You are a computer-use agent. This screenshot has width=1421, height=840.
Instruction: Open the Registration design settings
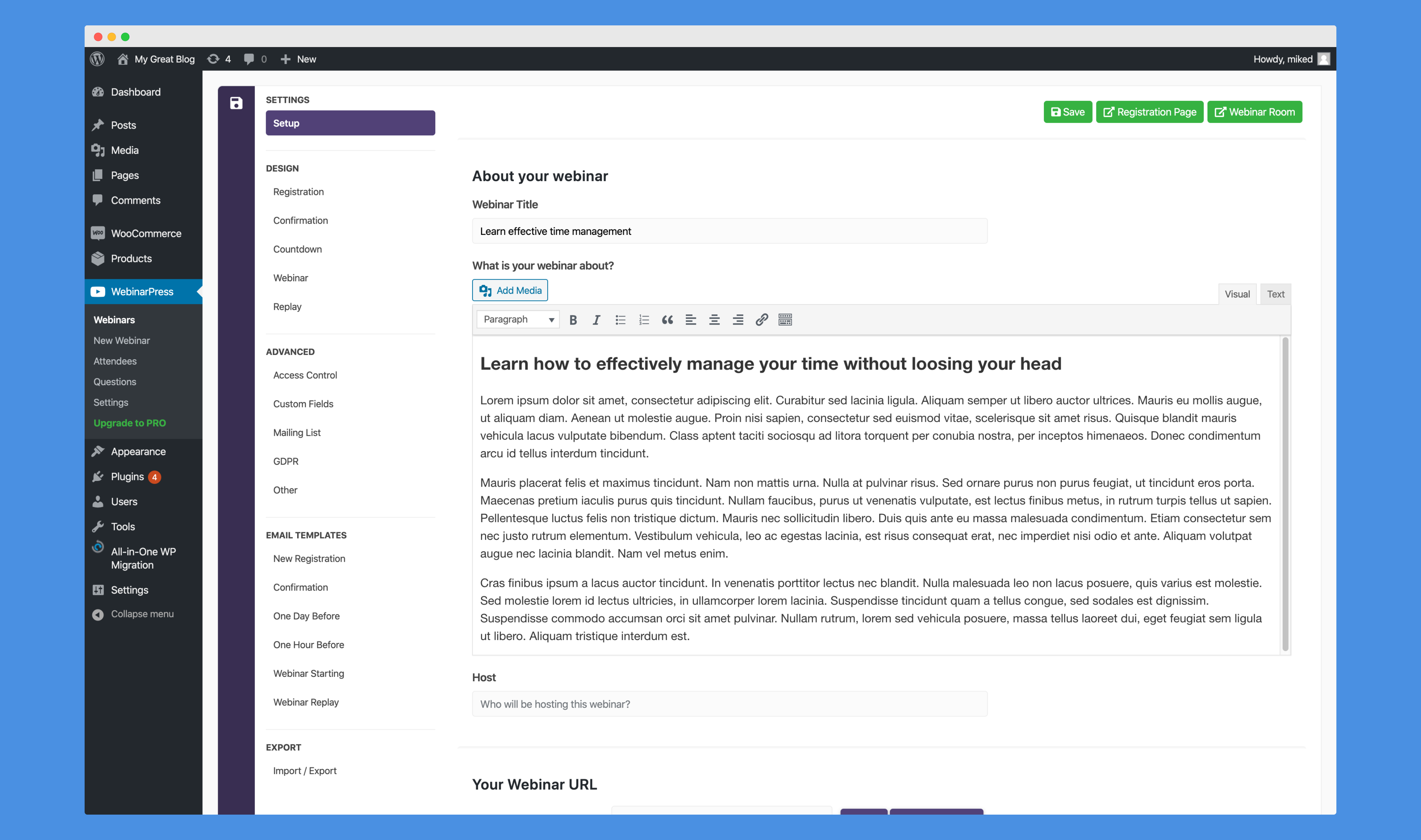pos(299,191)
